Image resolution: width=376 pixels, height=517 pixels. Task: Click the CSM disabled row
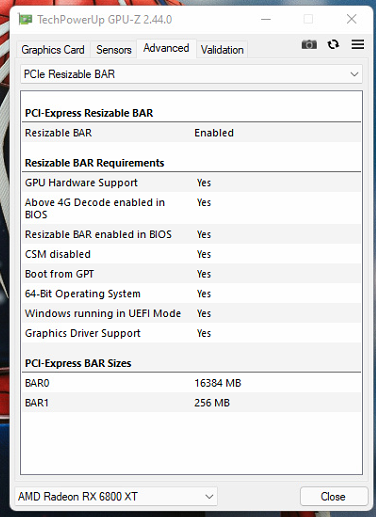191,254
